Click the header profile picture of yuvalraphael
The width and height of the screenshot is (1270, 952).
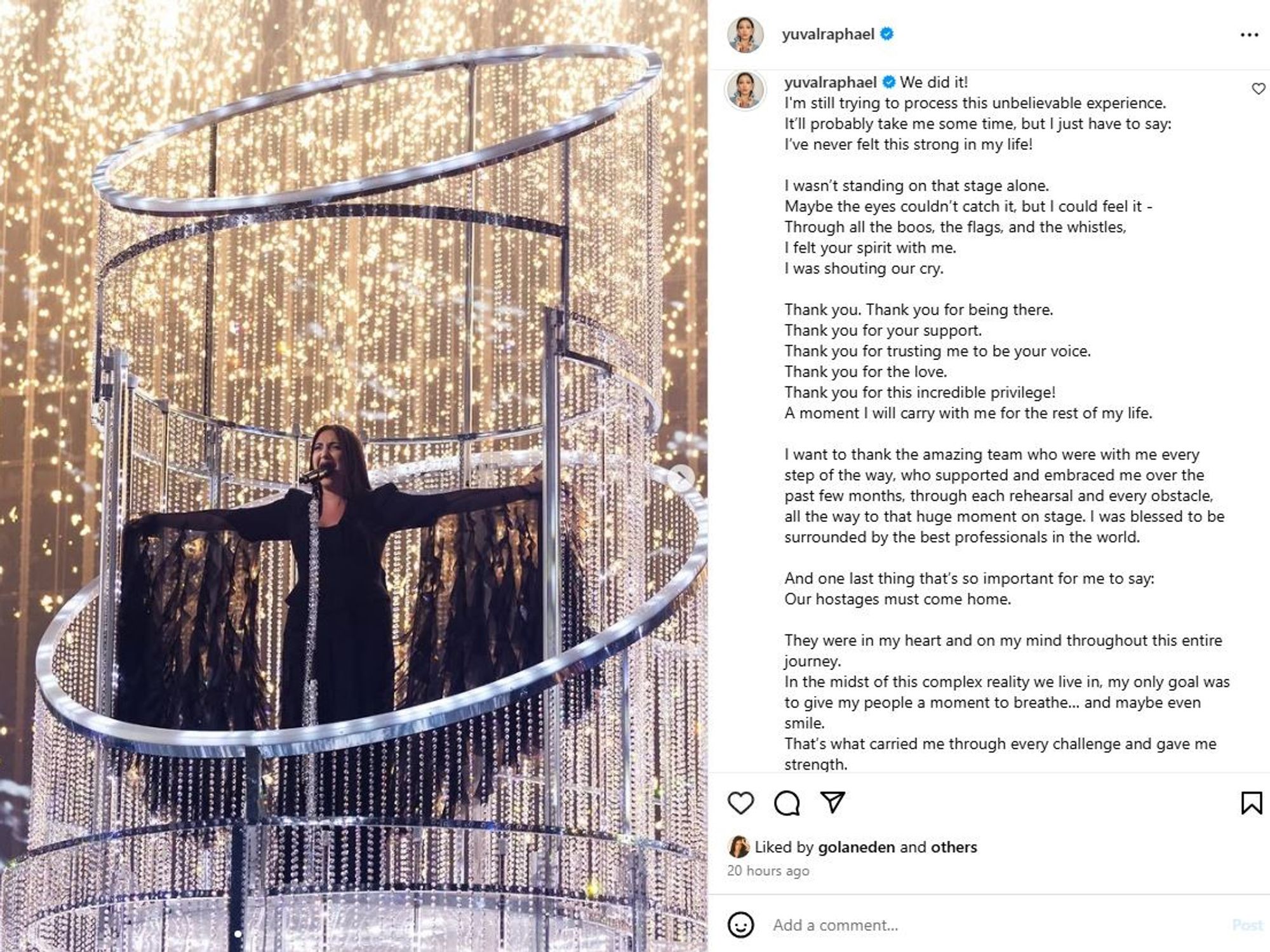[x=745, y=34]
